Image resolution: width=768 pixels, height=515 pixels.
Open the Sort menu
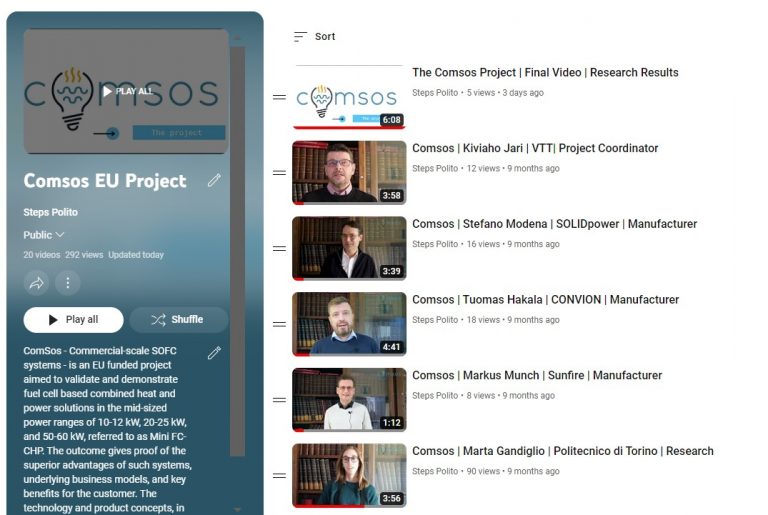tap(314, 37)
